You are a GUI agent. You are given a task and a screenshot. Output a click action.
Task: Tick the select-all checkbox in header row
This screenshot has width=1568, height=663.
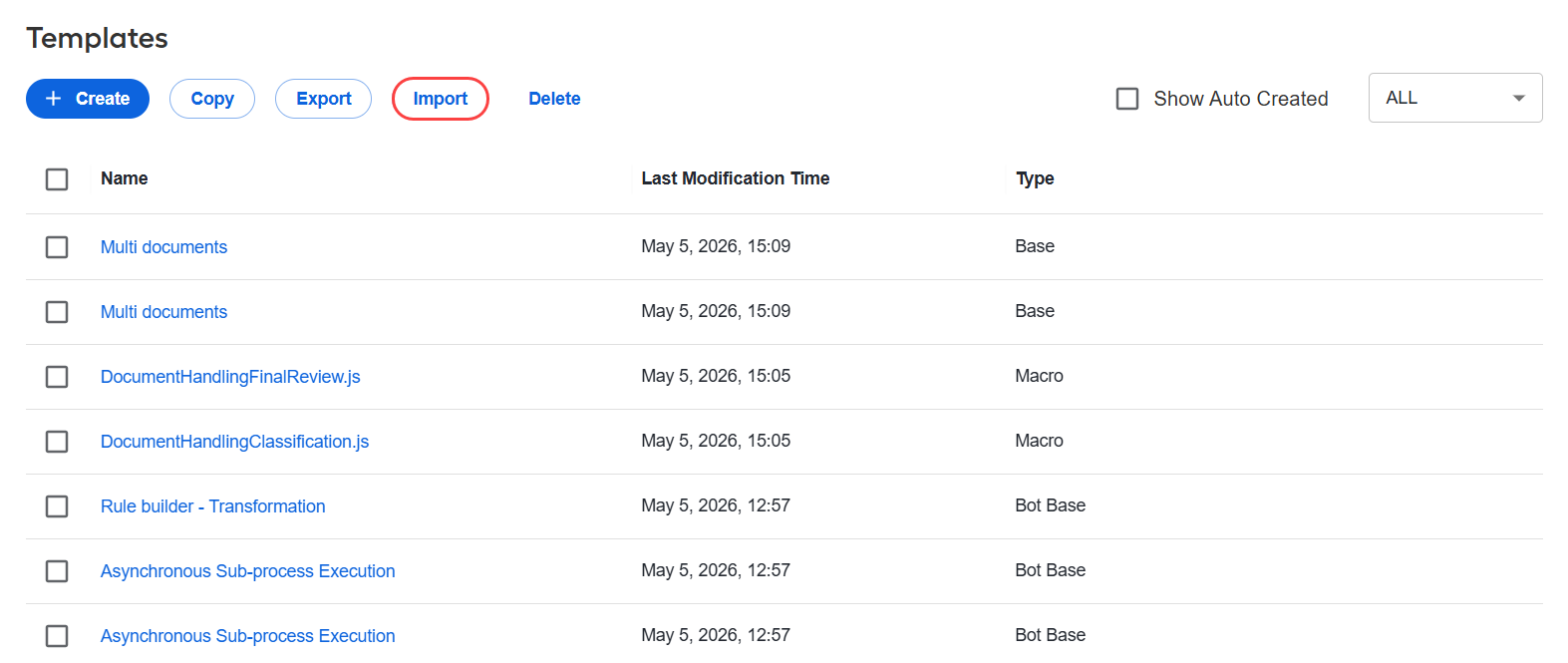pos(57,179)
